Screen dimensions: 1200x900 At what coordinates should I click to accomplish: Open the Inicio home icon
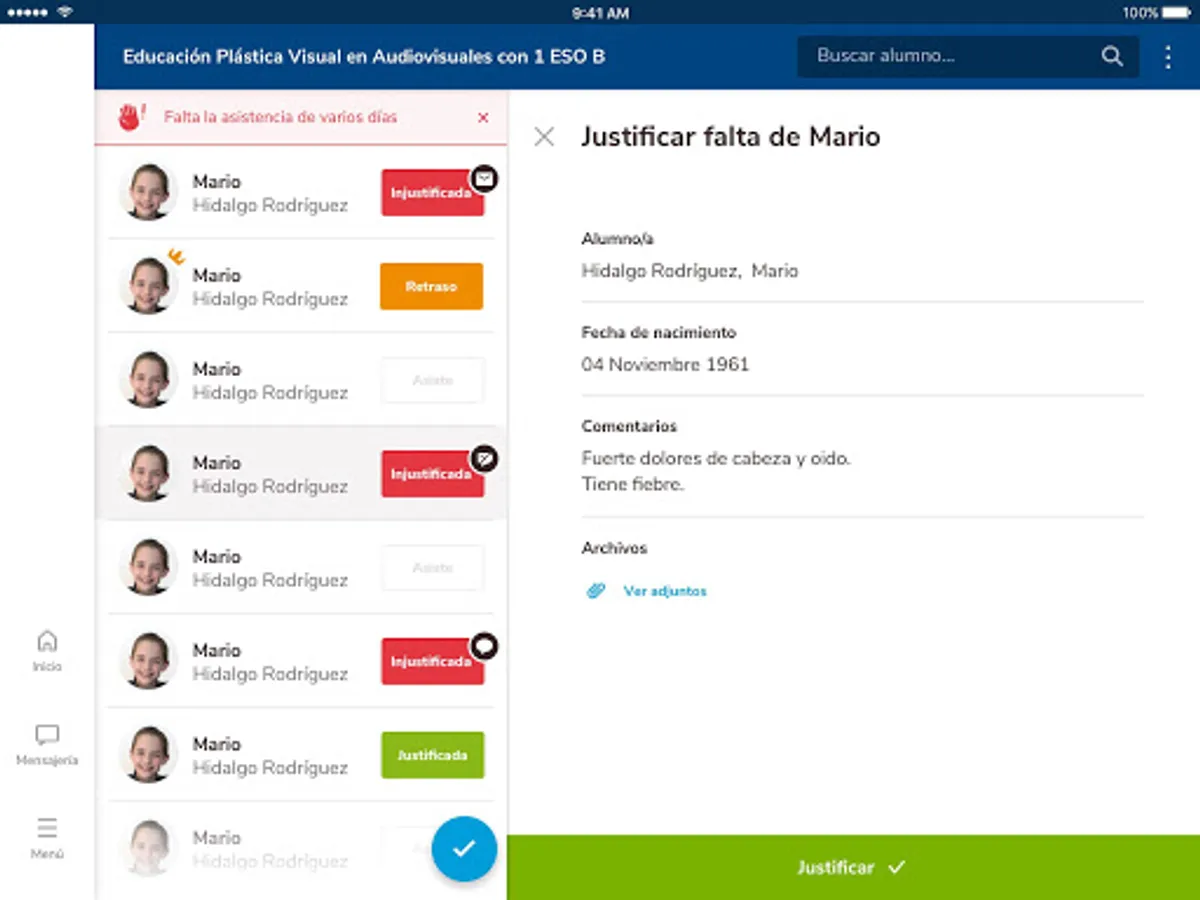click(x=47, y=641)
